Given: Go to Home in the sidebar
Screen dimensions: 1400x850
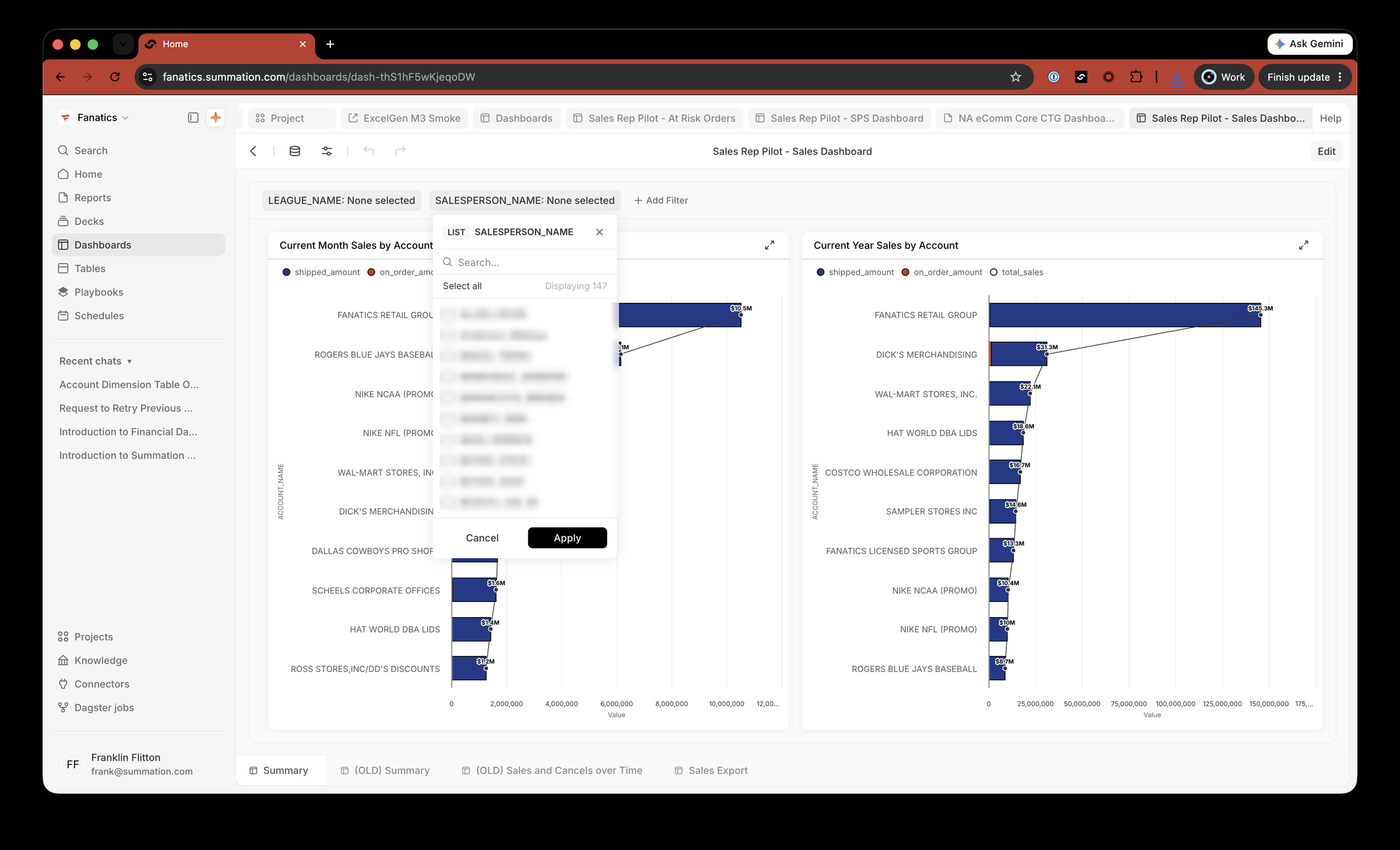Looking at the screenshot, I should 138,174.
